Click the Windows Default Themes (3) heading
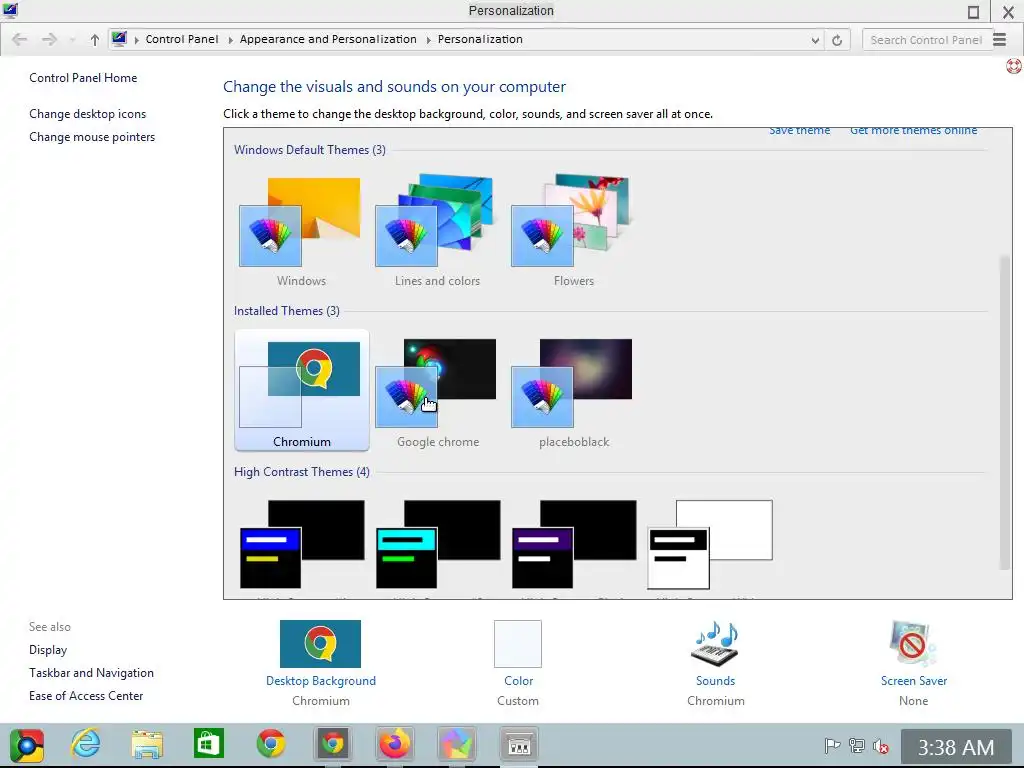 click(x=310, y=150)
